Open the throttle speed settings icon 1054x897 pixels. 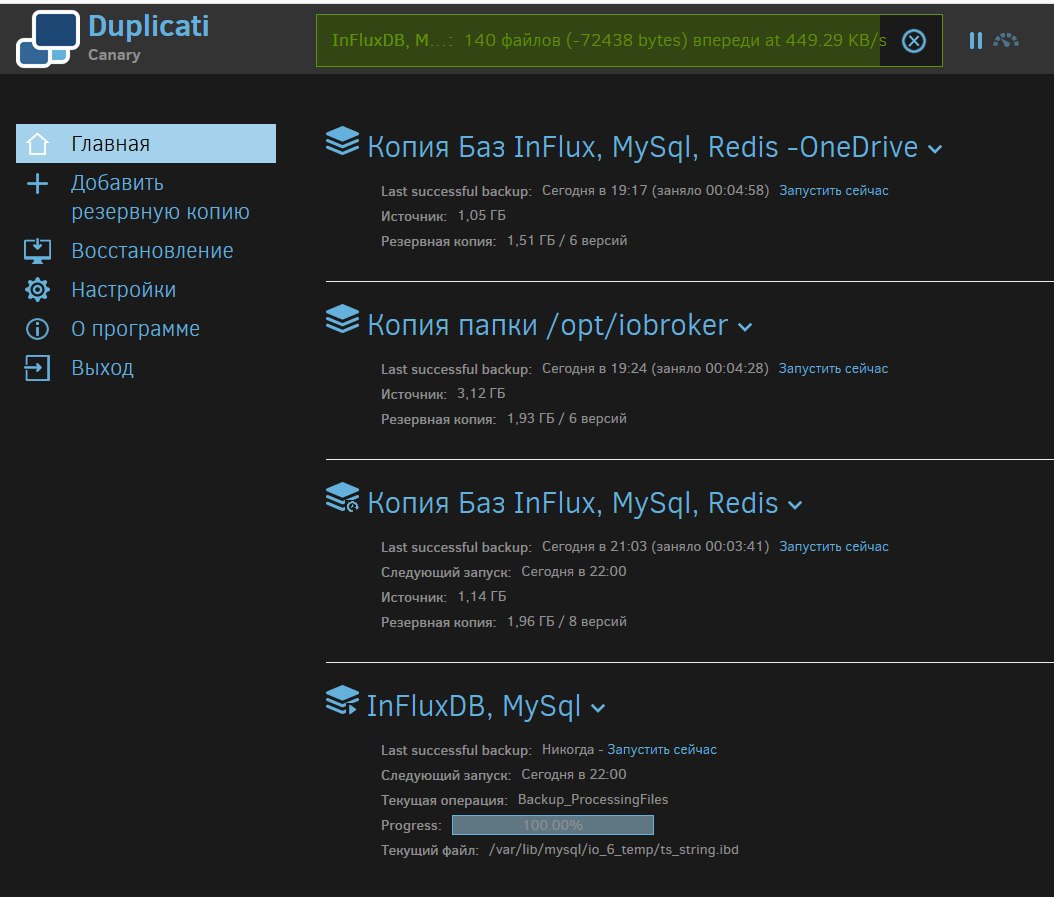click(1006, 40)
